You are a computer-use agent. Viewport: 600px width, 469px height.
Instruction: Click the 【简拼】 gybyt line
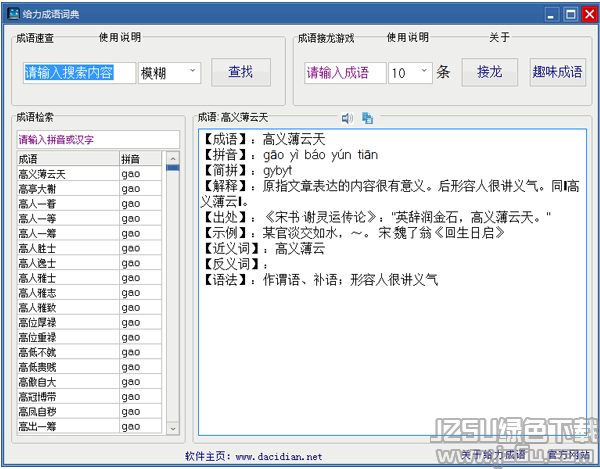247,171
